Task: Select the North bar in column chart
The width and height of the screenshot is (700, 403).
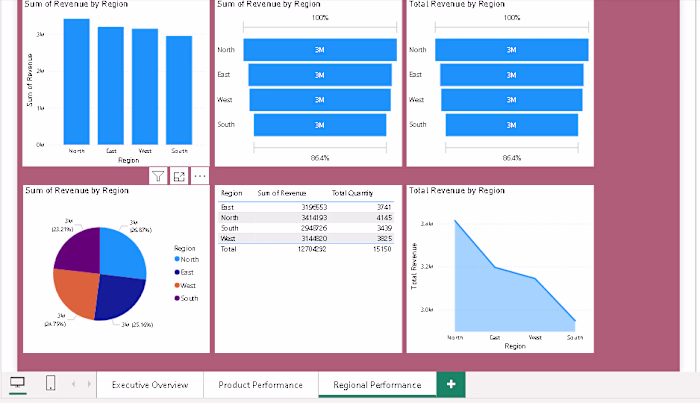Action: coord(76,82)
